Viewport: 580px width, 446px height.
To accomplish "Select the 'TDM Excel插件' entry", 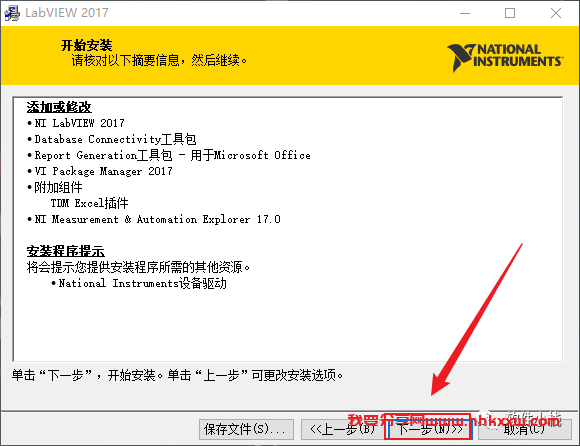I will 90,203.
